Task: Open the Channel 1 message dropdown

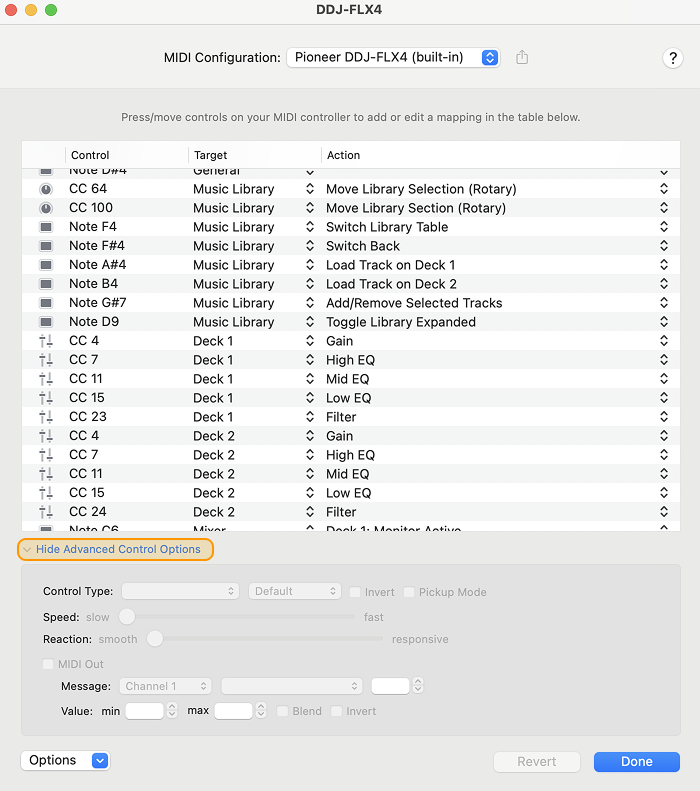Action: click(165, 686)
